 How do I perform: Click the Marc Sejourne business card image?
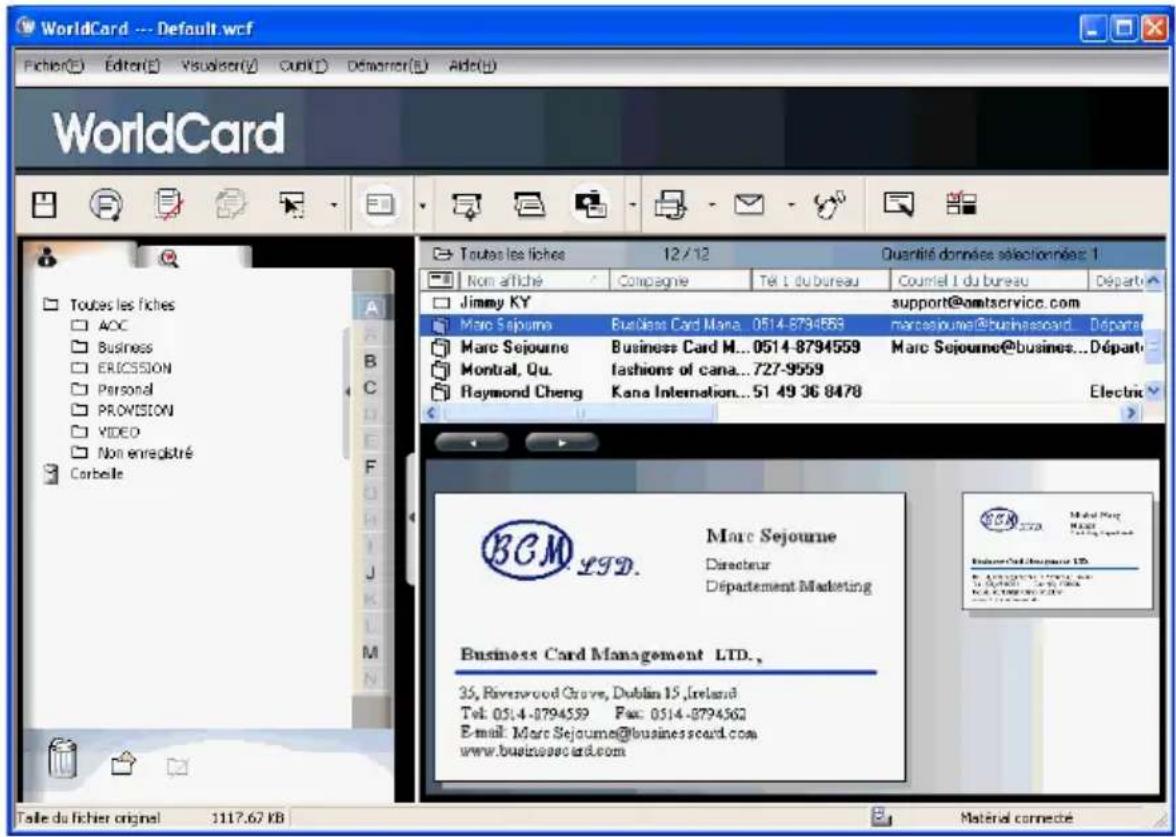(x=670, y=637)
